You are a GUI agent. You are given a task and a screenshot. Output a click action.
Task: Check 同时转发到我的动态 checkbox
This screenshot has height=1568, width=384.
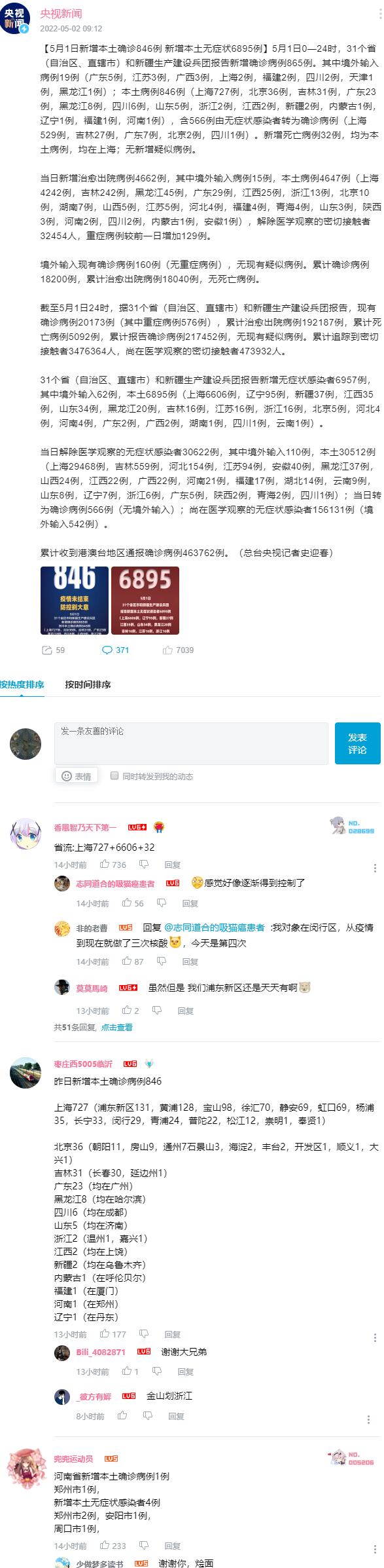(x=114, y=775)
